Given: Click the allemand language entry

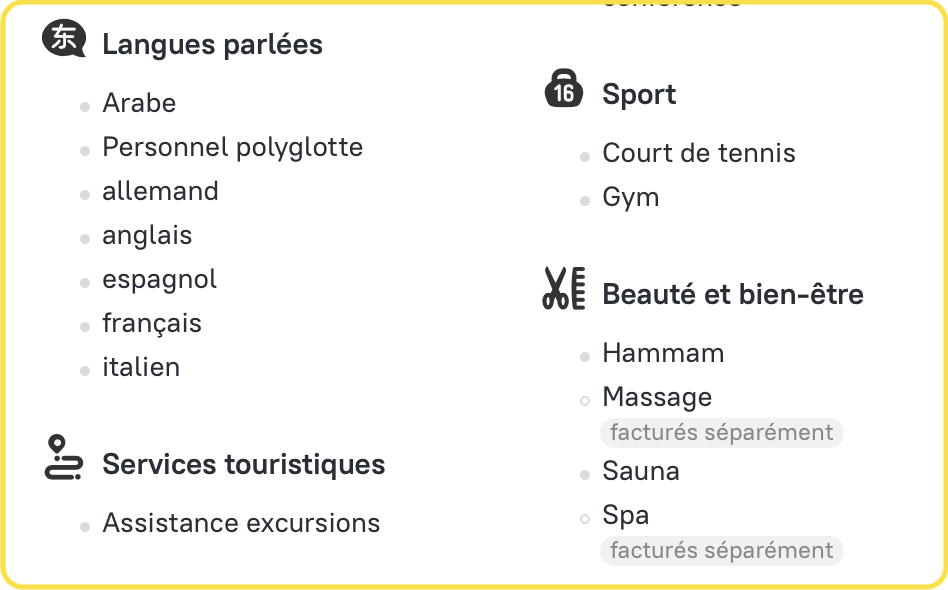Looking at the screenshot, I should (x=160, y=191).
